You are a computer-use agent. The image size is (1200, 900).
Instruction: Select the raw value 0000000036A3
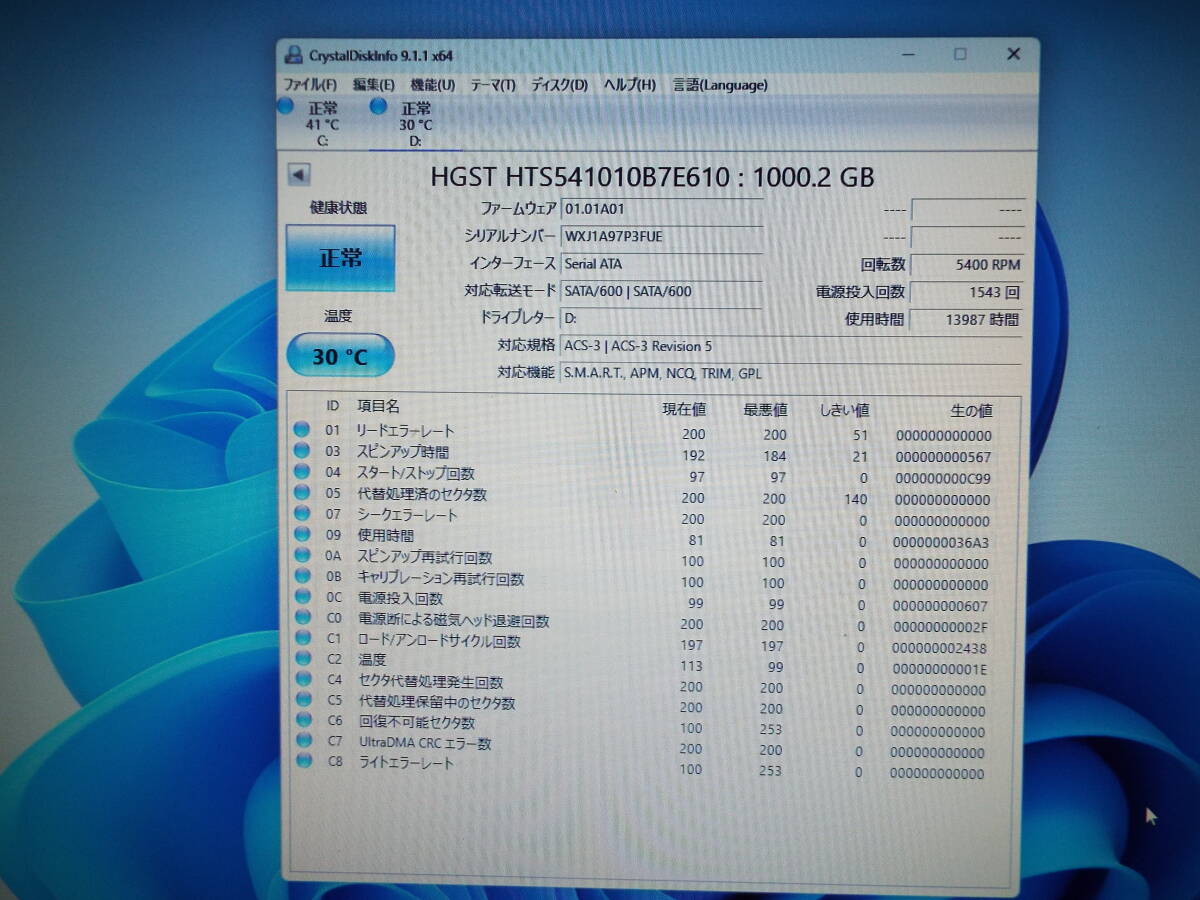coord(943,542)
